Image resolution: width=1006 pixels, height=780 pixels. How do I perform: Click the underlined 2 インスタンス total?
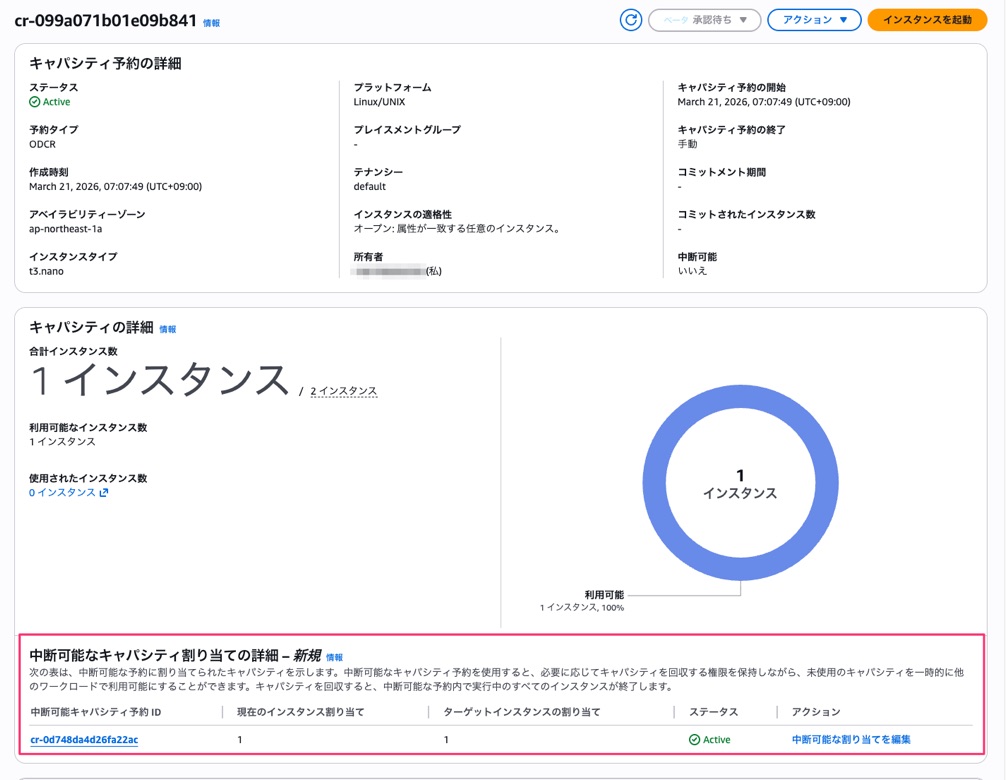(x=343, y=391)
